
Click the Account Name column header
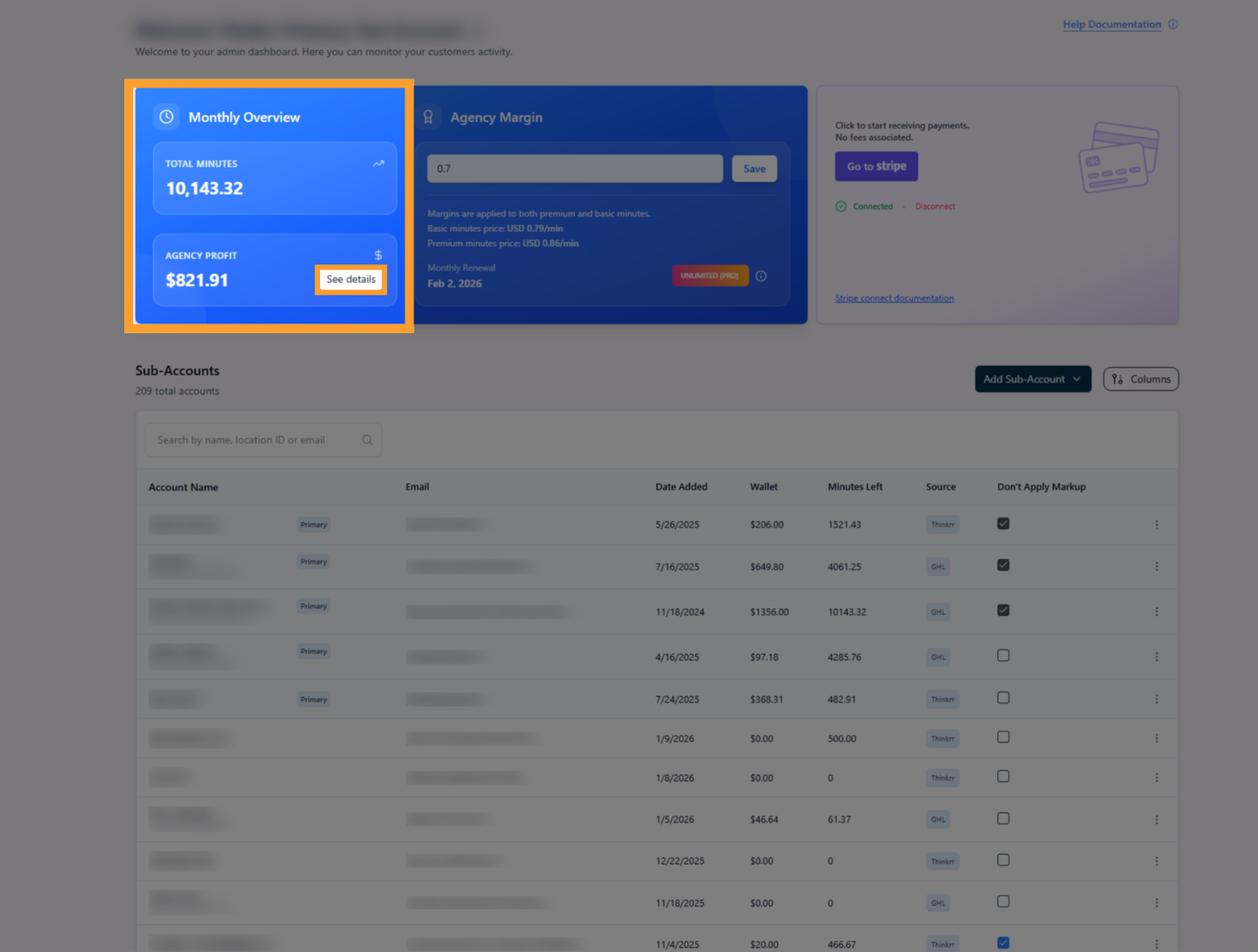tap(183, 487)
